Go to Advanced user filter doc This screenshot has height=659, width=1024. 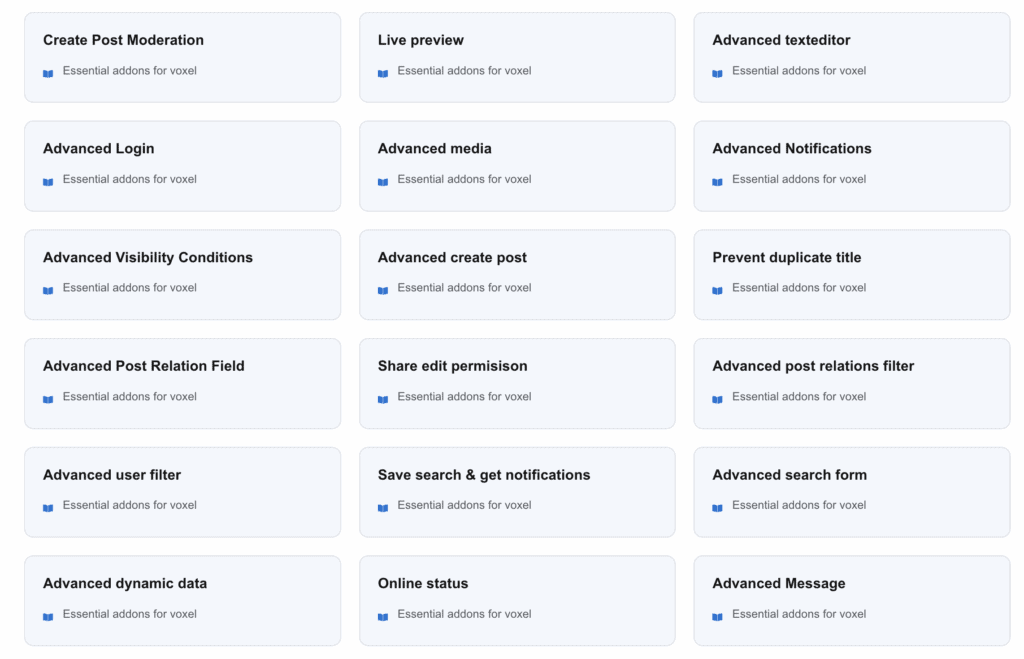coord(112,475)
